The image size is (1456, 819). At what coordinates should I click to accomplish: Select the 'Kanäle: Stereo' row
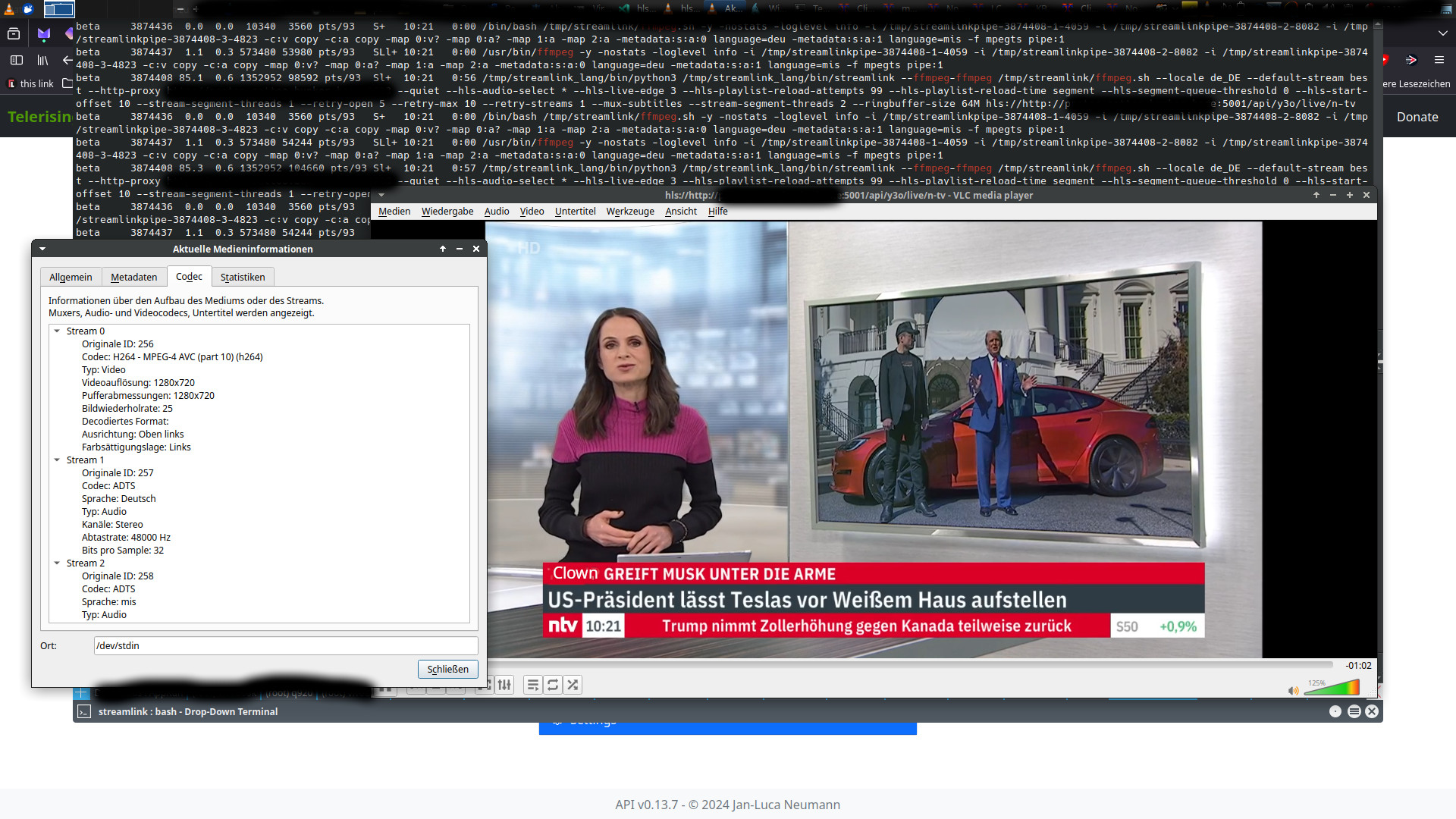(112, 525)
